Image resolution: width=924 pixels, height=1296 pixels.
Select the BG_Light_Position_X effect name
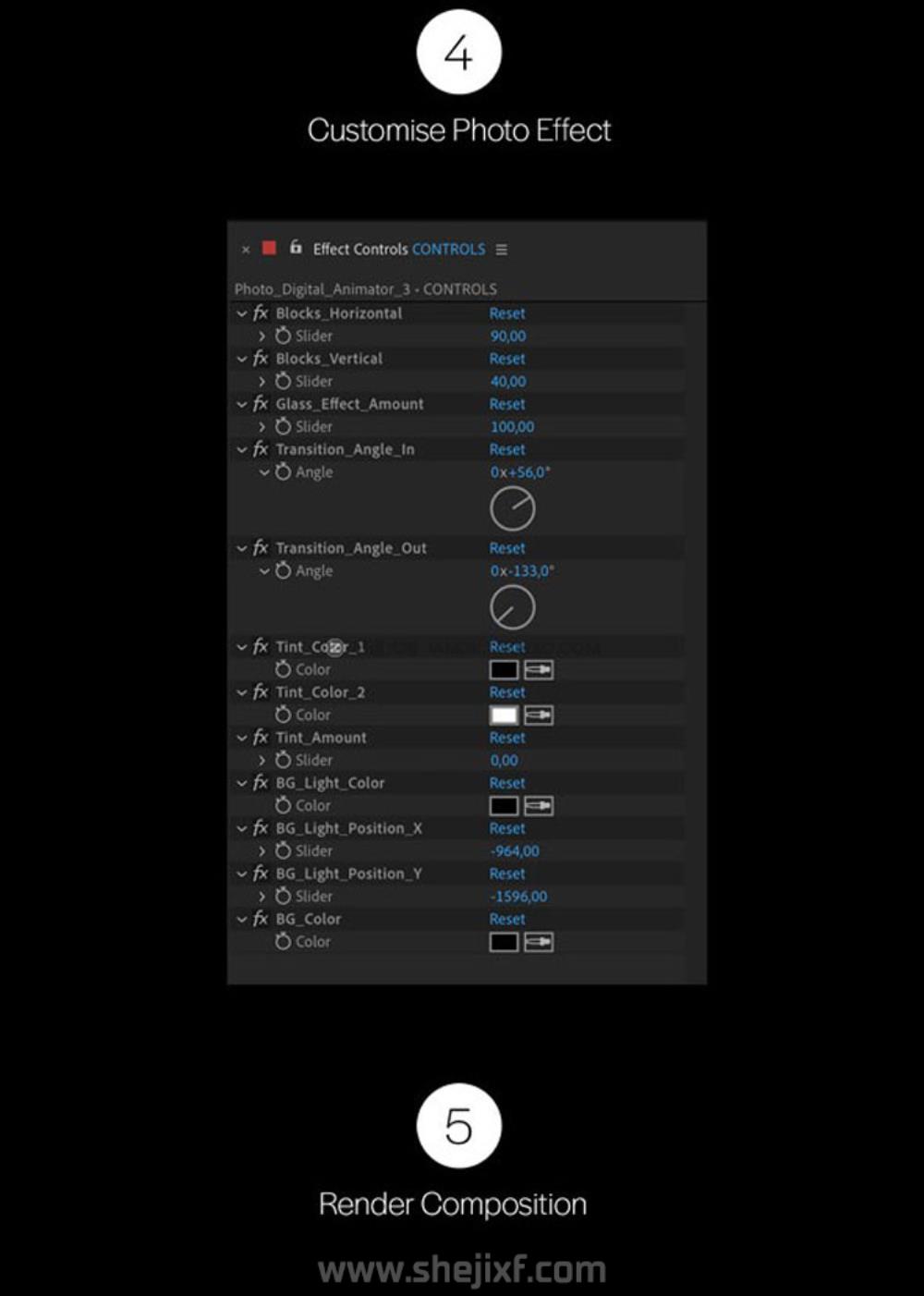tap(348, 828)
